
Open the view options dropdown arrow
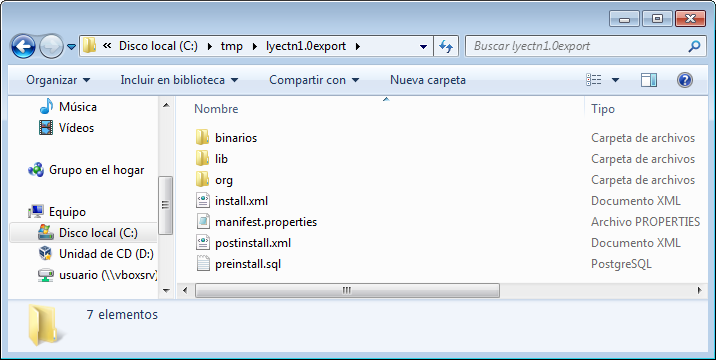(615, 80)
